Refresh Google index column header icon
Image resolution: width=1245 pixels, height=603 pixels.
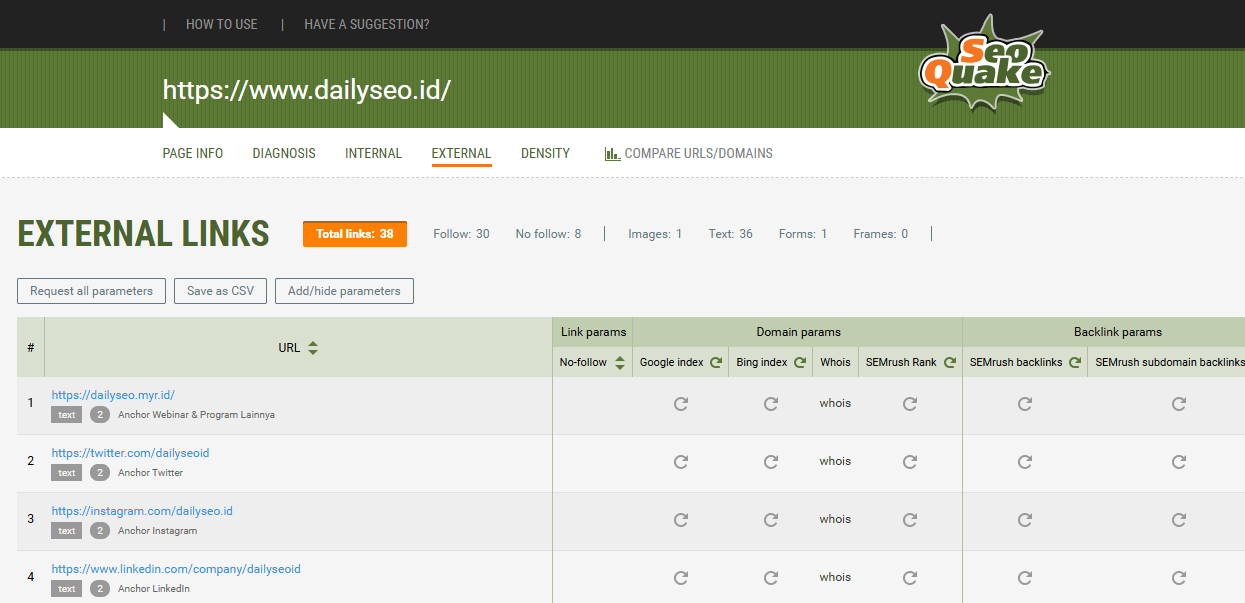716,362
